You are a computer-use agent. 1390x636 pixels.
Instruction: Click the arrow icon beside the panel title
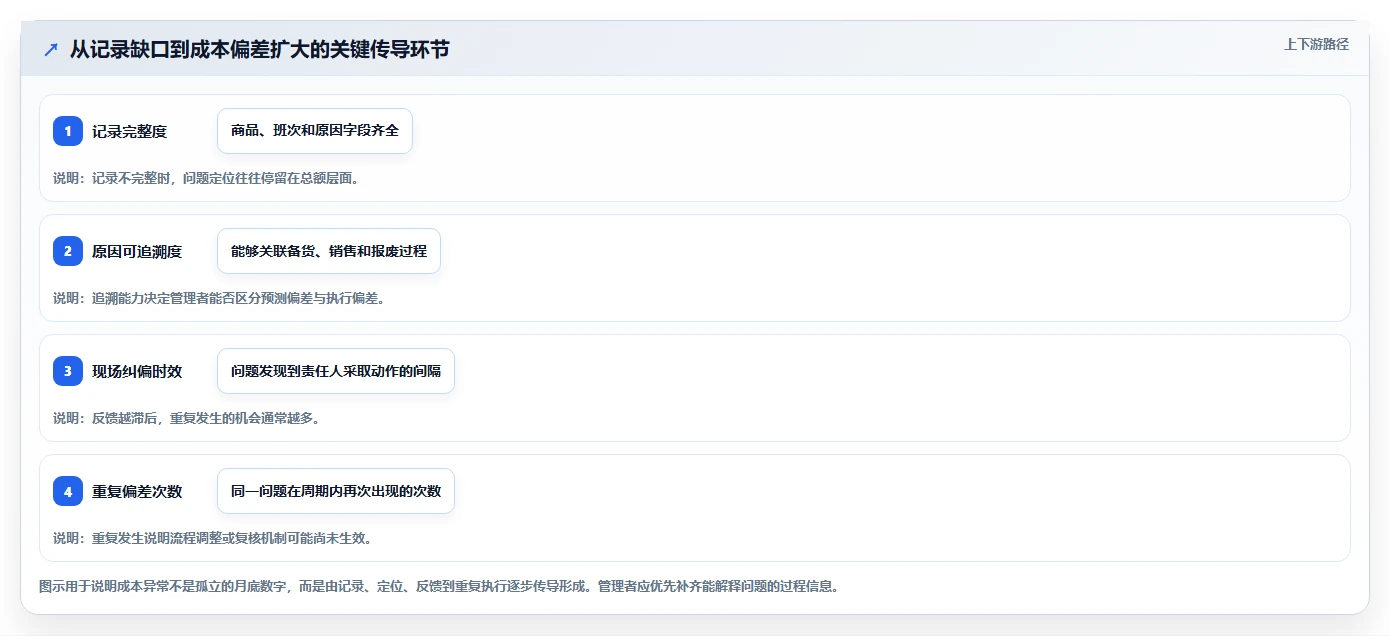point(51,50)
